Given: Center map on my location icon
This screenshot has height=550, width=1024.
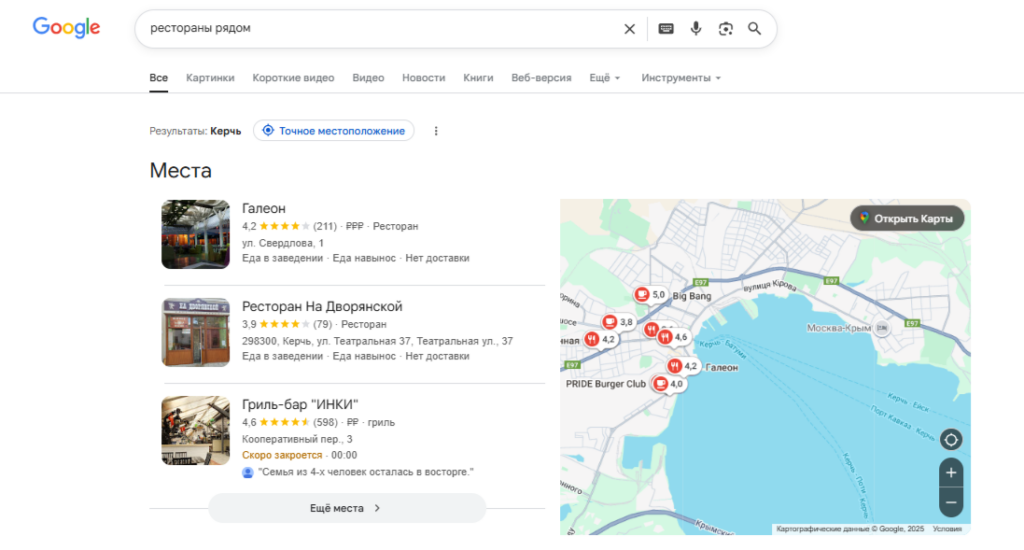Looking at the screenshot, I should point(951,440).
